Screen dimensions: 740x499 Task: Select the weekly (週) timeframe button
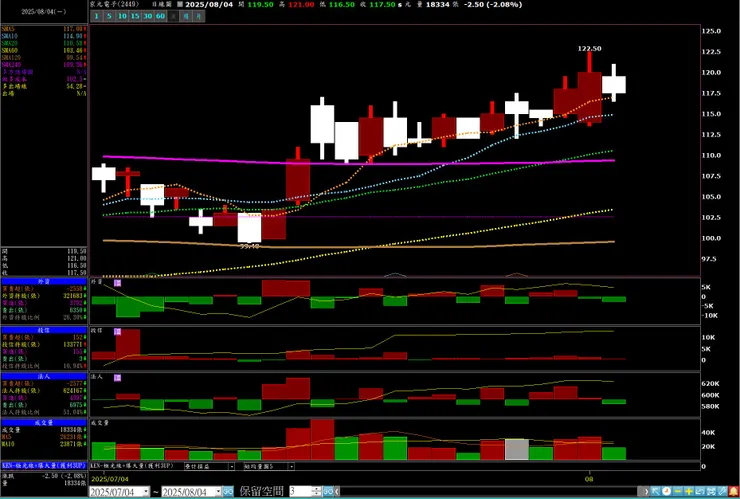point(186,16)
